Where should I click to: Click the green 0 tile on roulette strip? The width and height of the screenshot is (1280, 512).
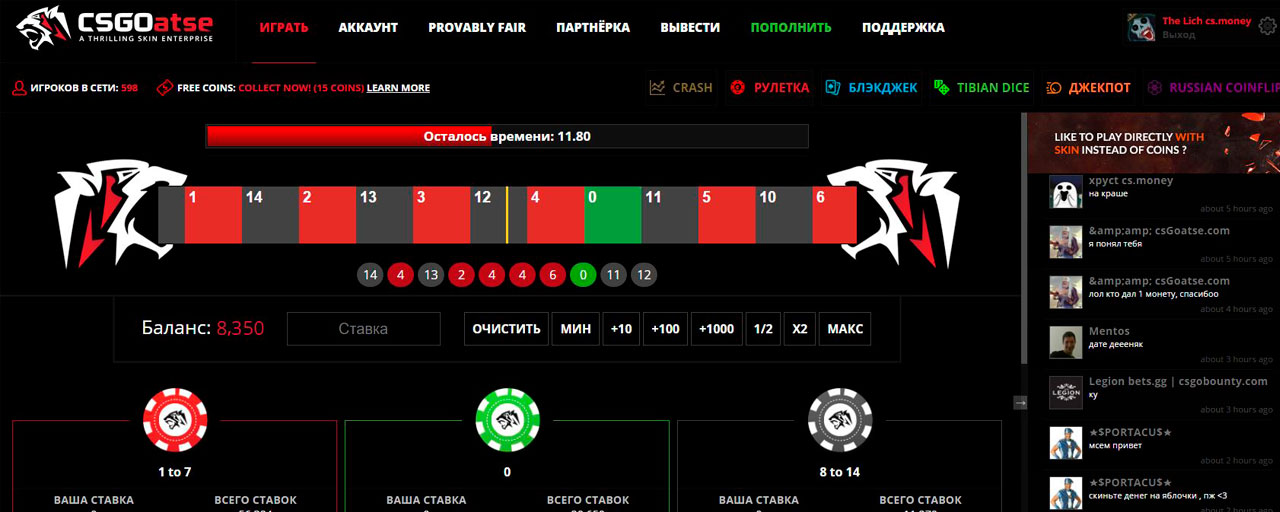pos(612,214)
